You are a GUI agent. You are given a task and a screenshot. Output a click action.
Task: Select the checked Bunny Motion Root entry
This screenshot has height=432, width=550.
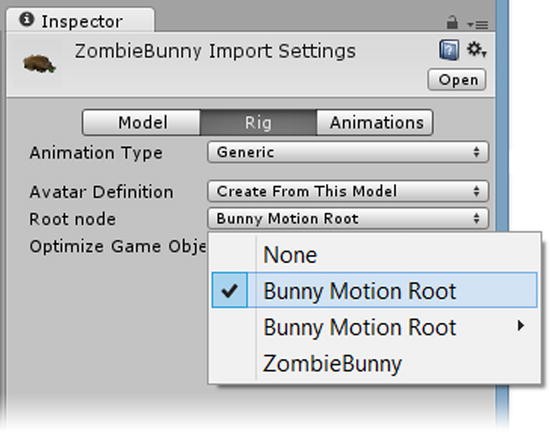pos(375,290)
